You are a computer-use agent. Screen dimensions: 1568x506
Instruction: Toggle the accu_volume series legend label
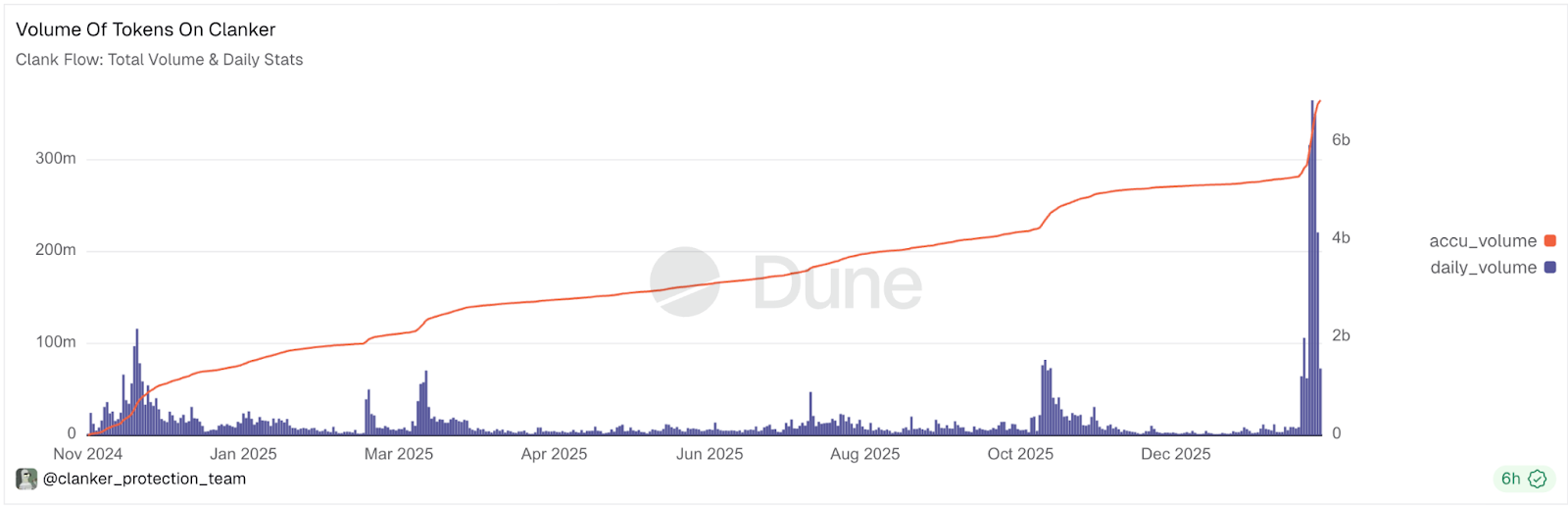click(1482, 241)
